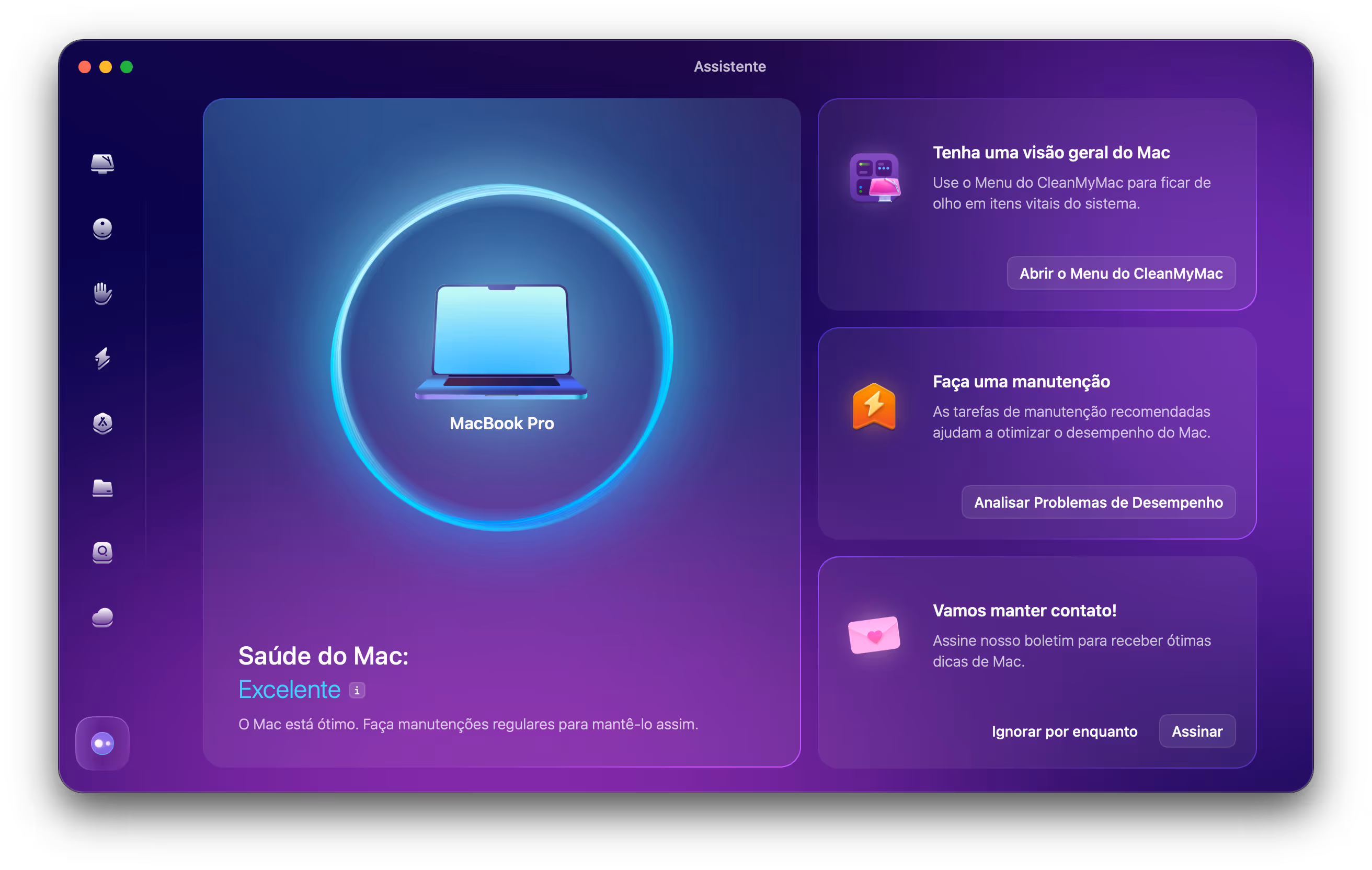The height and width of the screenshot is (870, 1372).
Task: Show Mac health info via the 'i' icon
Action: pos(357,691)
